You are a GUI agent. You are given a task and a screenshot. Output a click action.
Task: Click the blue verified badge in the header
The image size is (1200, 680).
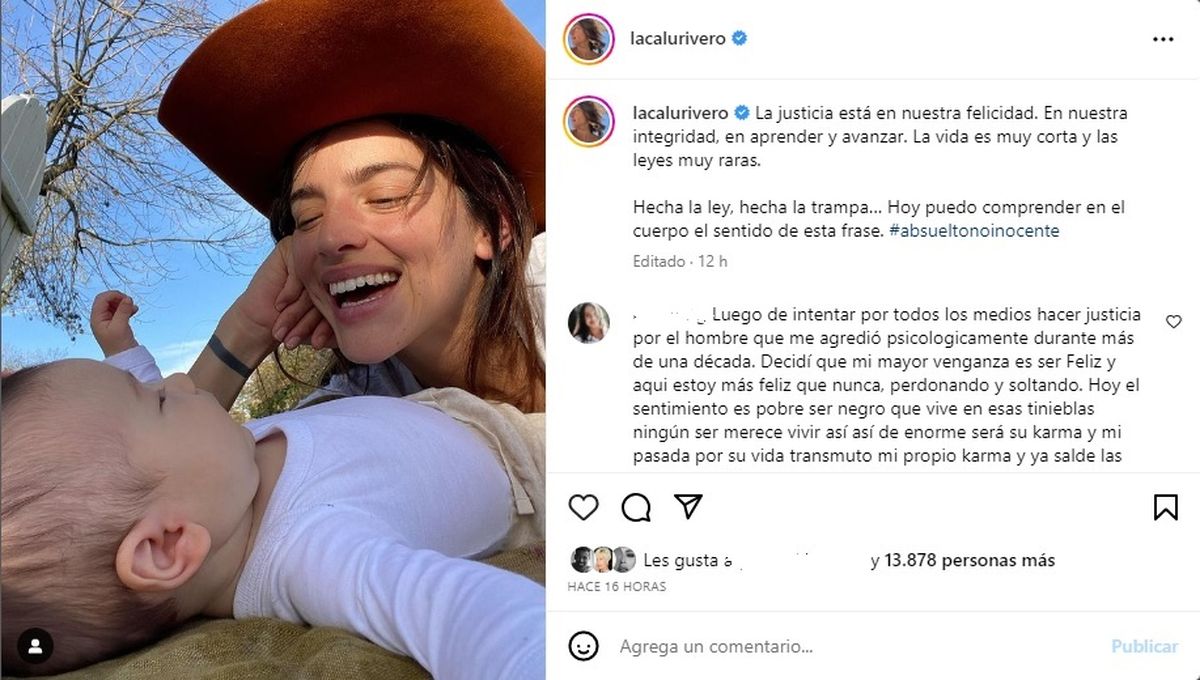click(740, 39)
